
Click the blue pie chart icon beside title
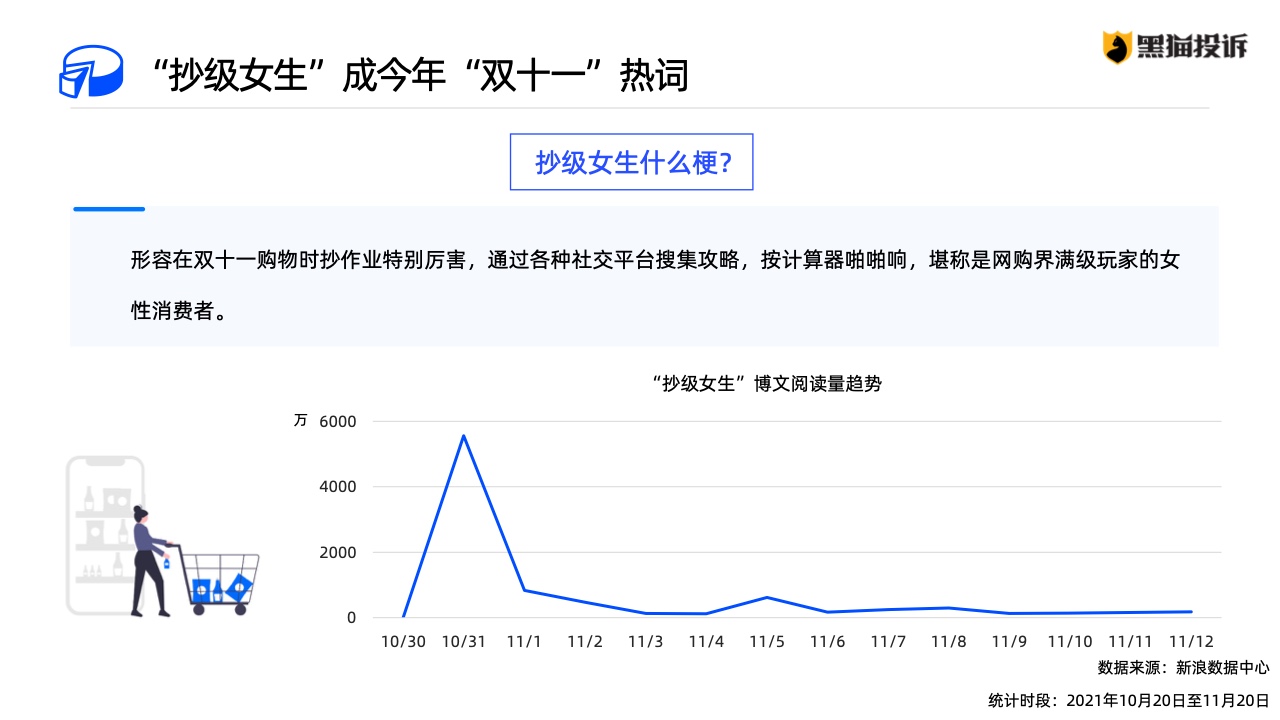[x=91, y=72]
